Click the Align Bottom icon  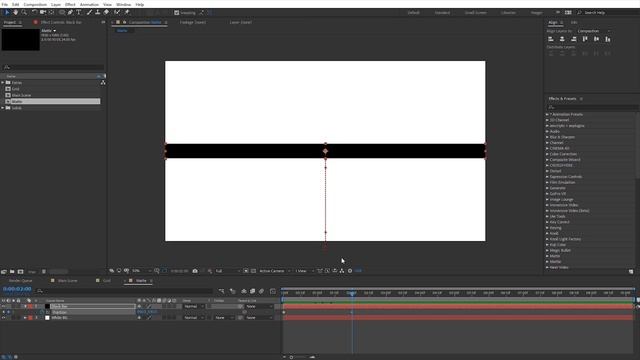point(608,39)
